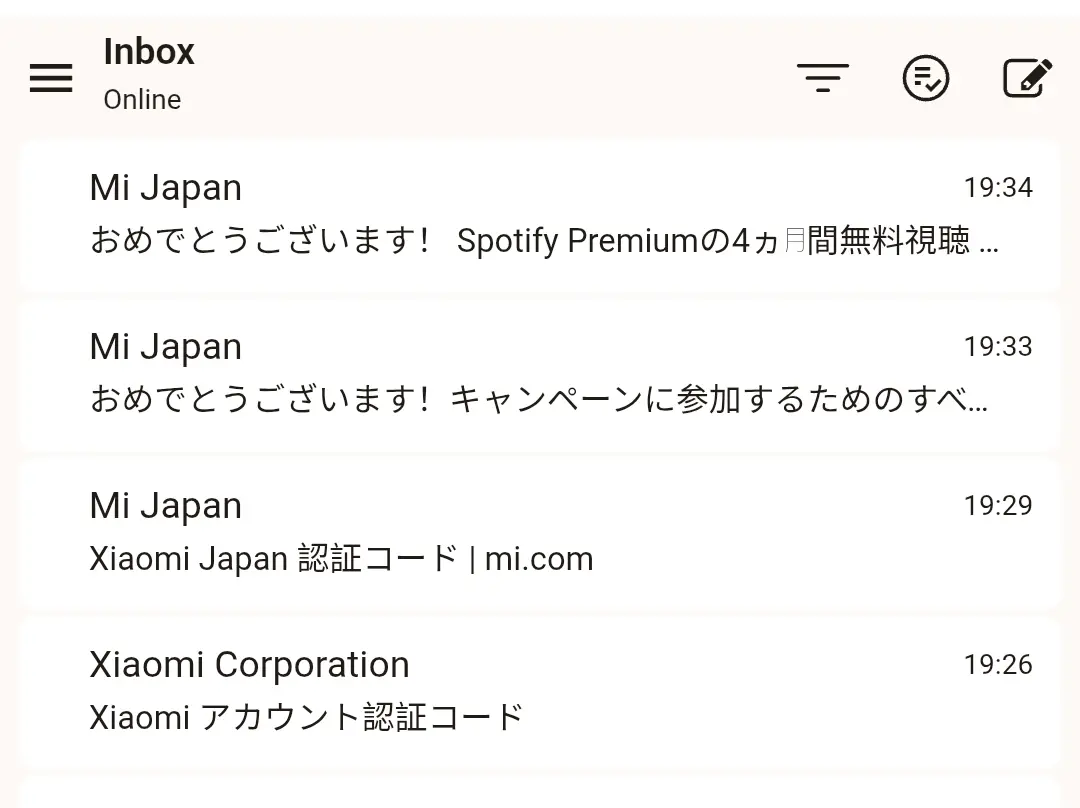Click Mi Japan sender of 認証コード email
This screenshot has height=808, width=1080.
pyautogui.click(x=166, y=506)
